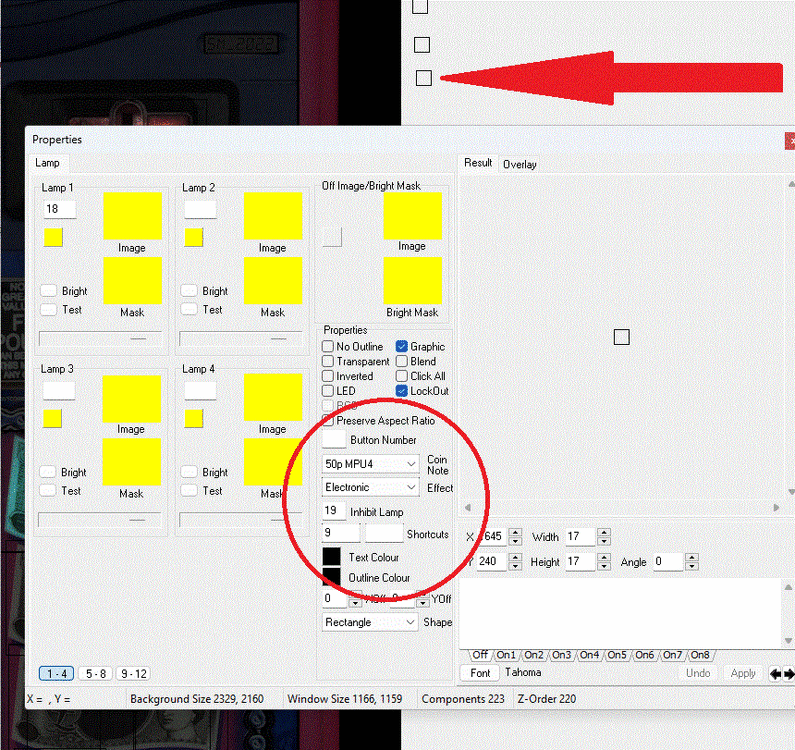Show lamps 5 - 8 page
Viewport: 795px width, 750px height.
(x=95, y=674)
